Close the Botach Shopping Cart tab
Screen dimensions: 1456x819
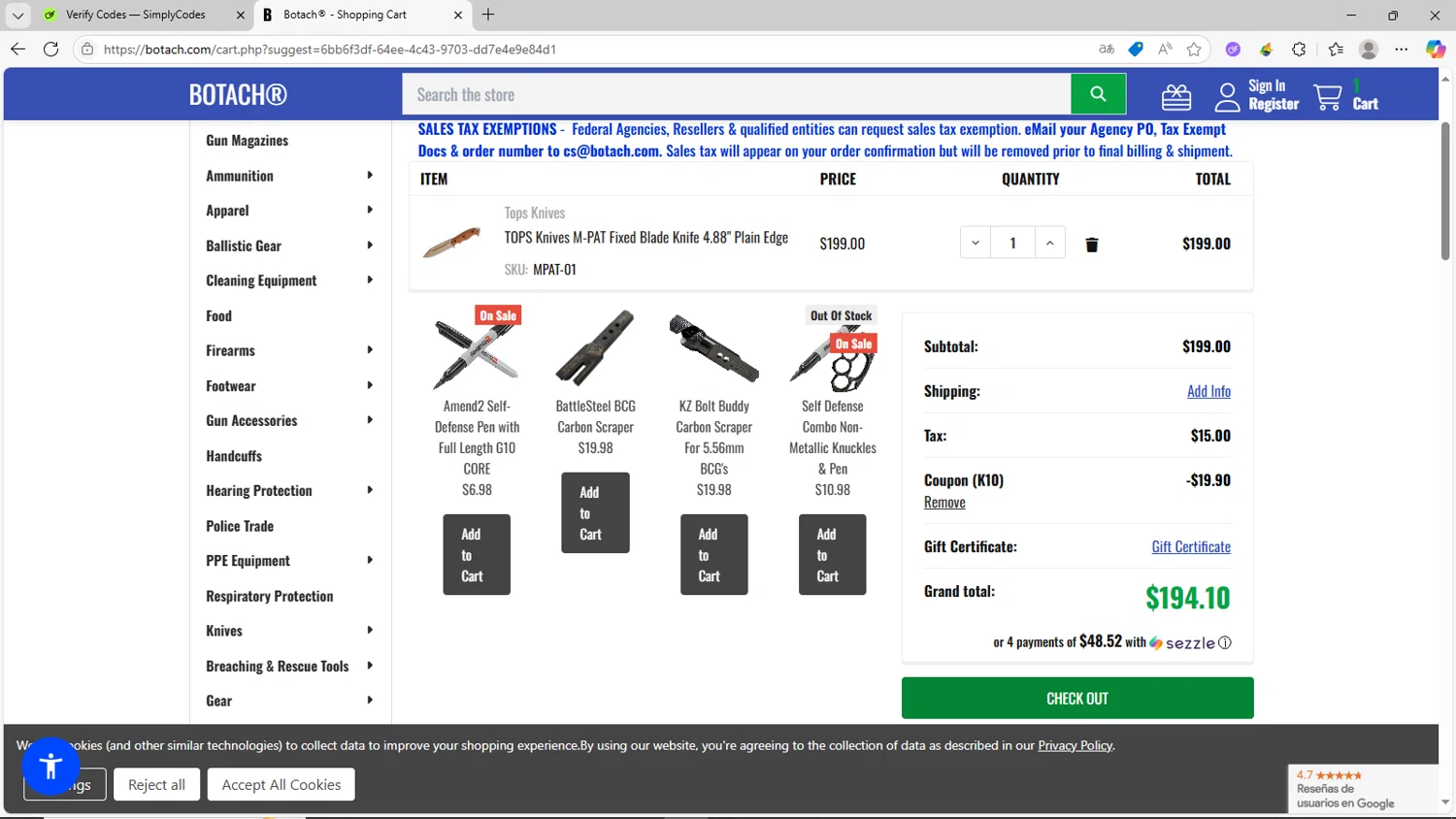(458, 15)
